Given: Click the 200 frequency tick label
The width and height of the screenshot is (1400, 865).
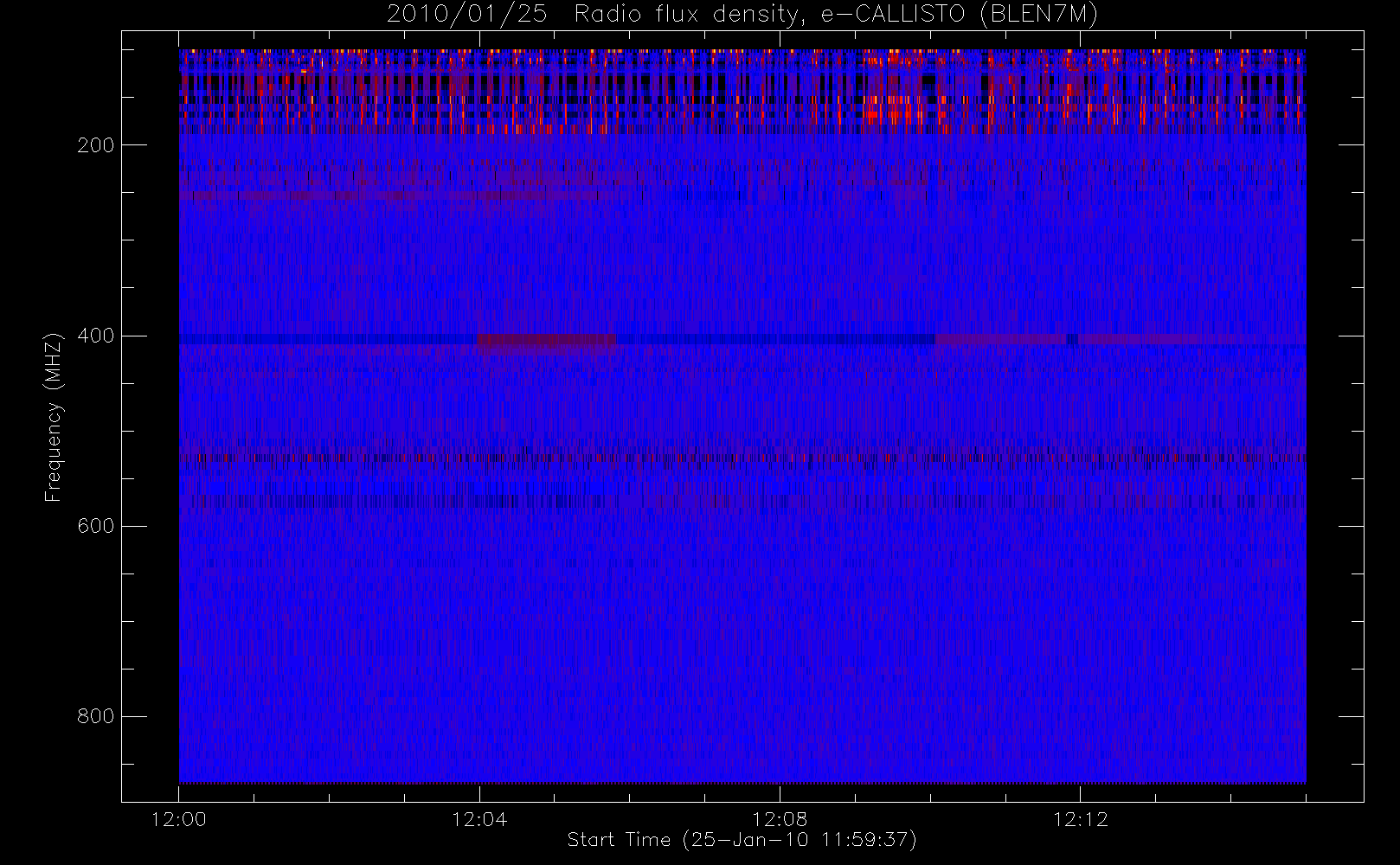Looking at the screenshot, I should click(96, 145).
